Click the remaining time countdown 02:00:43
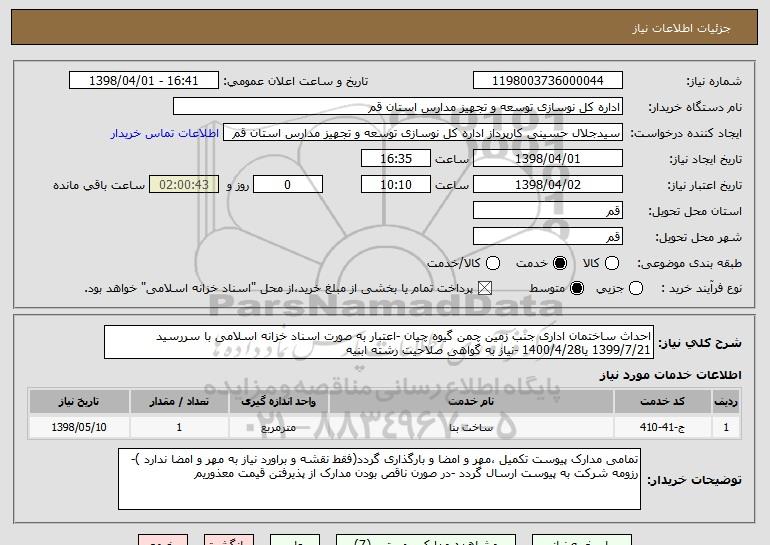The width and height of the screenshot is (770, 545). [x=184, y=184]
